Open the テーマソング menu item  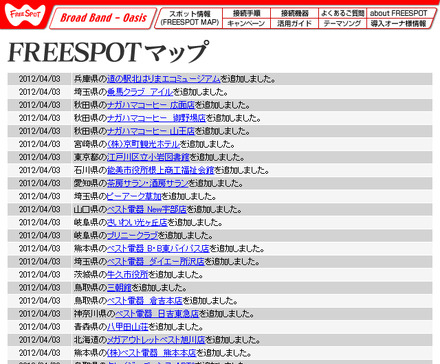[x=342, y=24]
